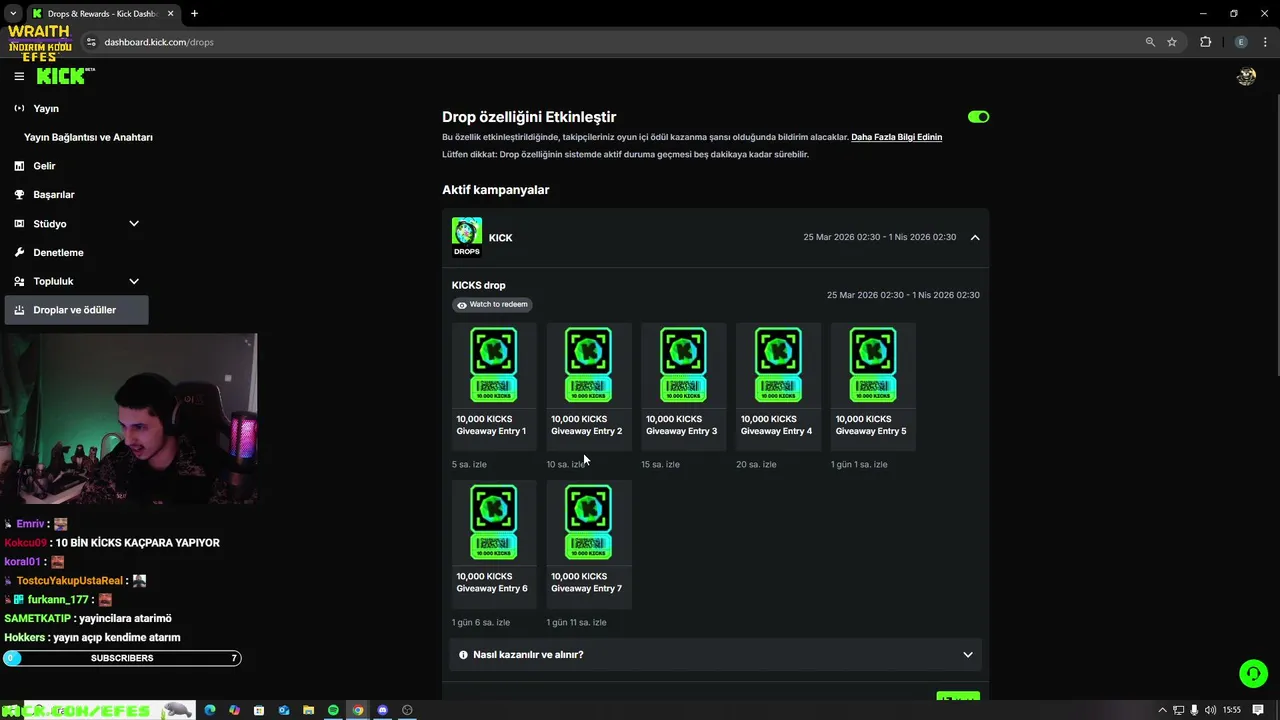The height and width of the screenshot is (720, 1280).
Task: Click the 'KICKS drop' title text
Action: click(479, 286)
